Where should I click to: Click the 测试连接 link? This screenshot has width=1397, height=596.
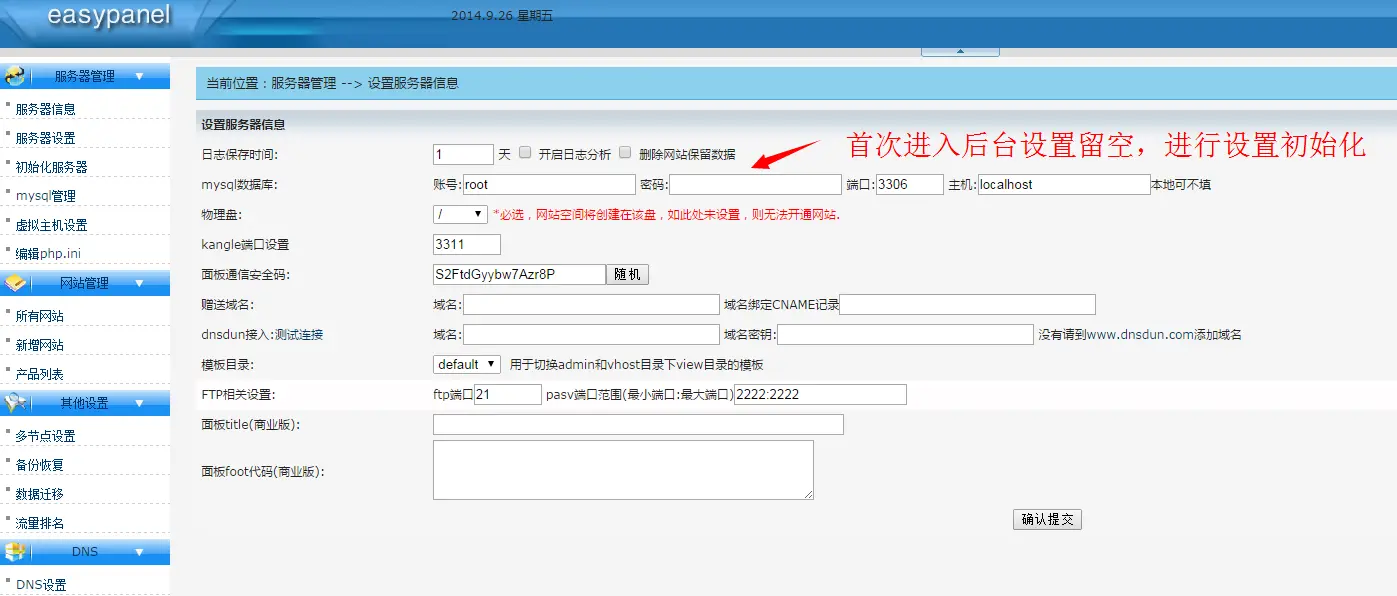coord(299,335)
